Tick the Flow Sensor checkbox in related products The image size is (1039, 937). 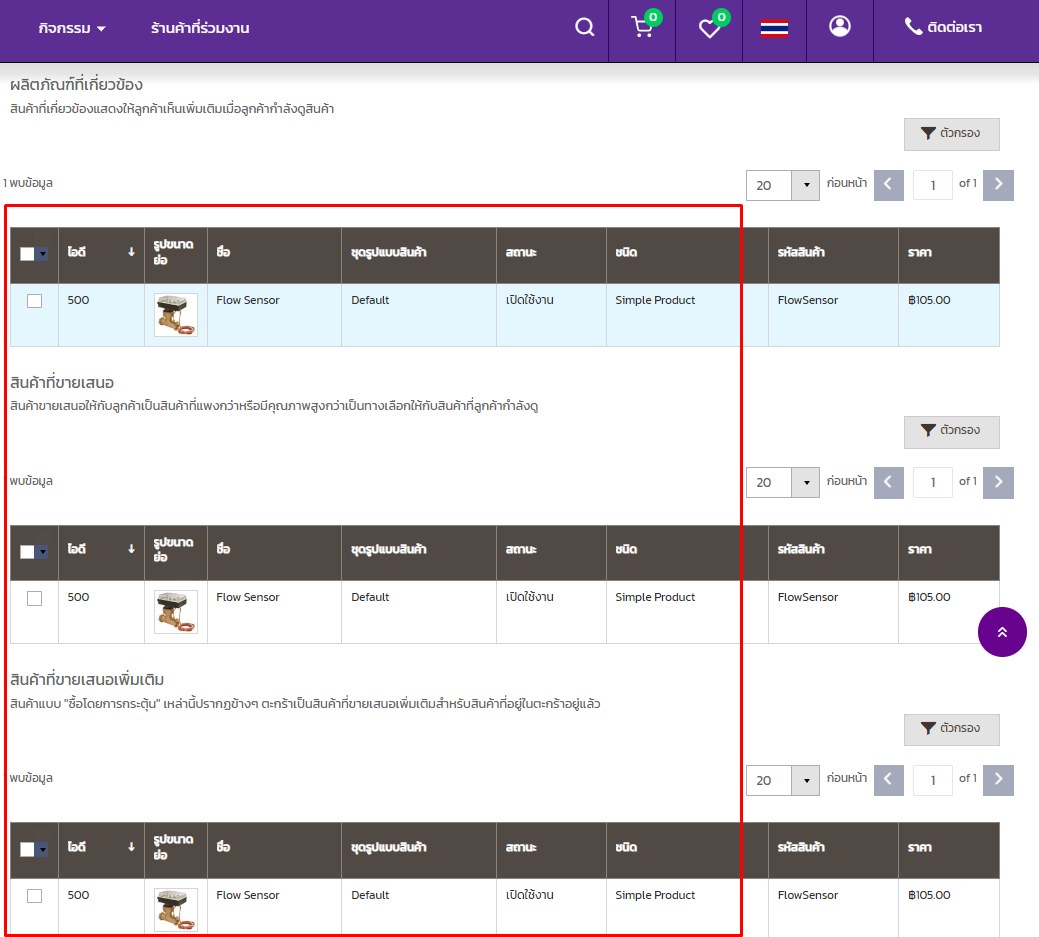pos(35,301)
